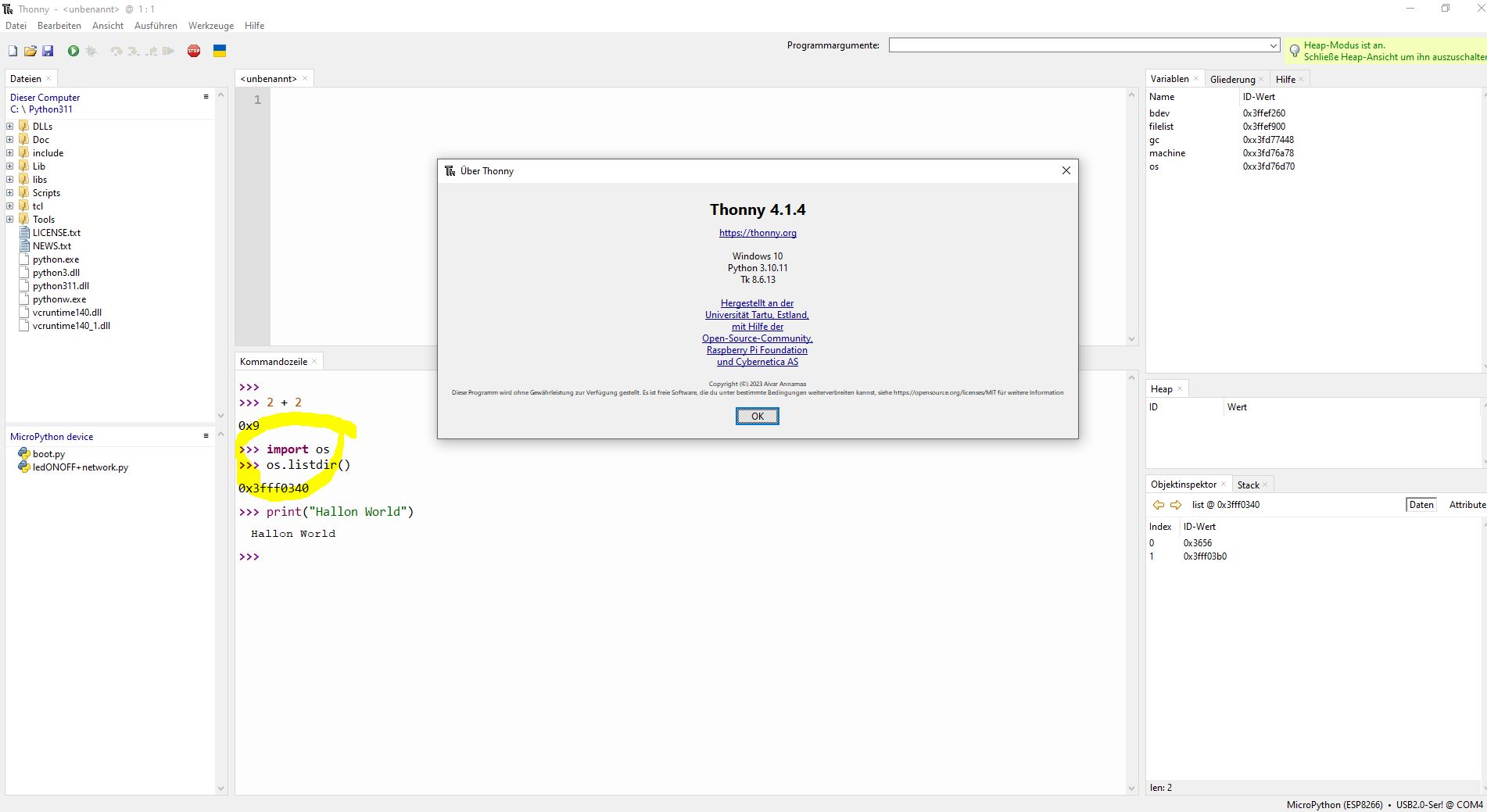Open the Open-Source-Community link
Image resolution: width=1487 pixels, height=812 pixels.
[757, 338]
